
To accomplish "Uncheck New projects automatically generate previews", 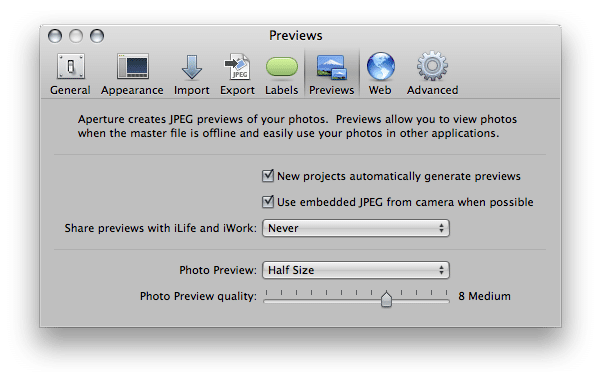I will [268, 176].
